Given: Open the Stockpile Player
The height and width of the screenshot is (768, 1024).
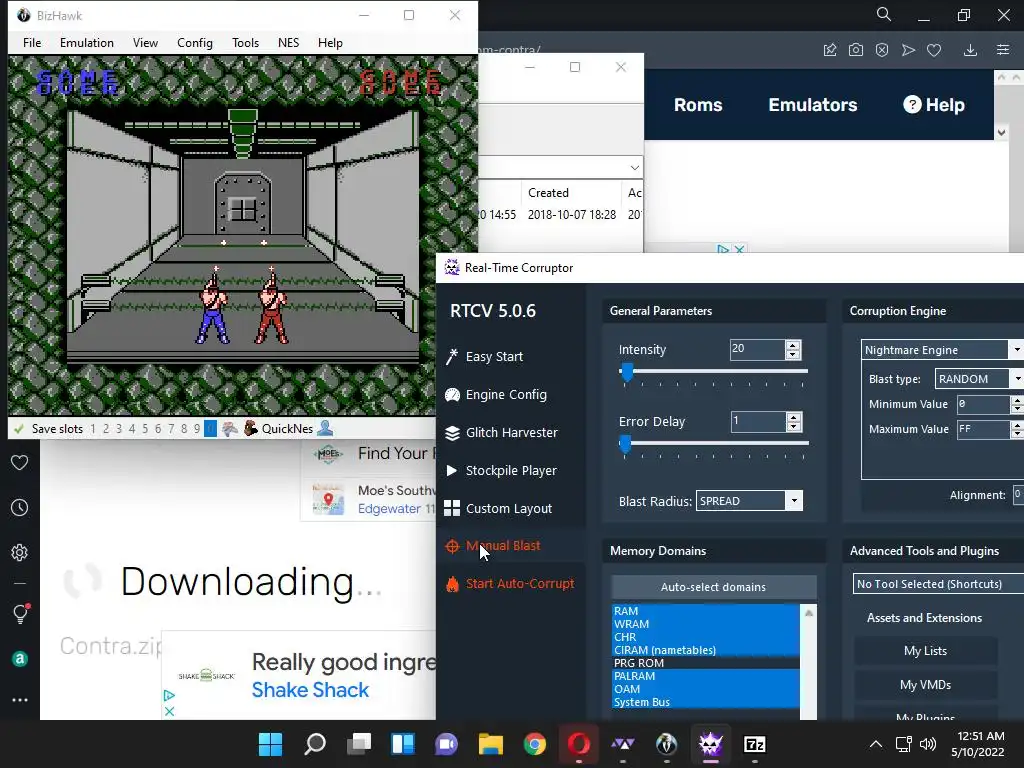Looking at the screenshot, I should [x=501, y=470].
